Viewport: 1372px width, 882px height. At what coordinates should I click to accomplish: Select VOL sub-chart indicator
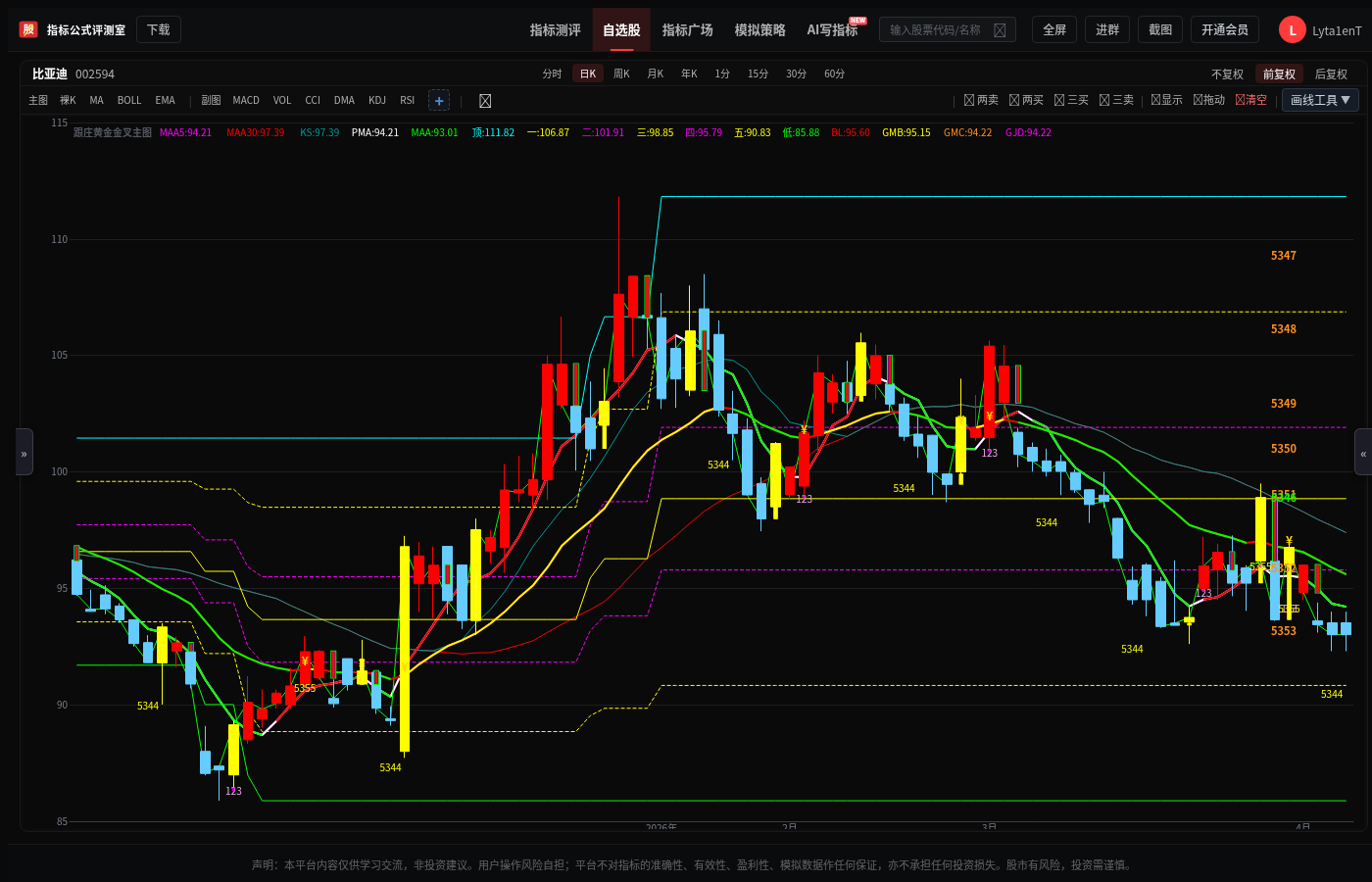coord(282,100)
